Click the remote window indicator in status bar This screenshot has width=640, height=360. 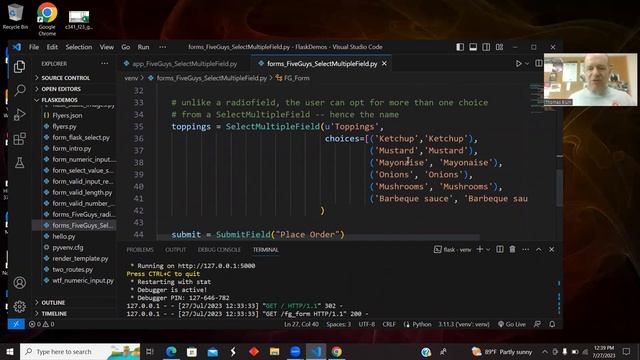click(16, 324)
